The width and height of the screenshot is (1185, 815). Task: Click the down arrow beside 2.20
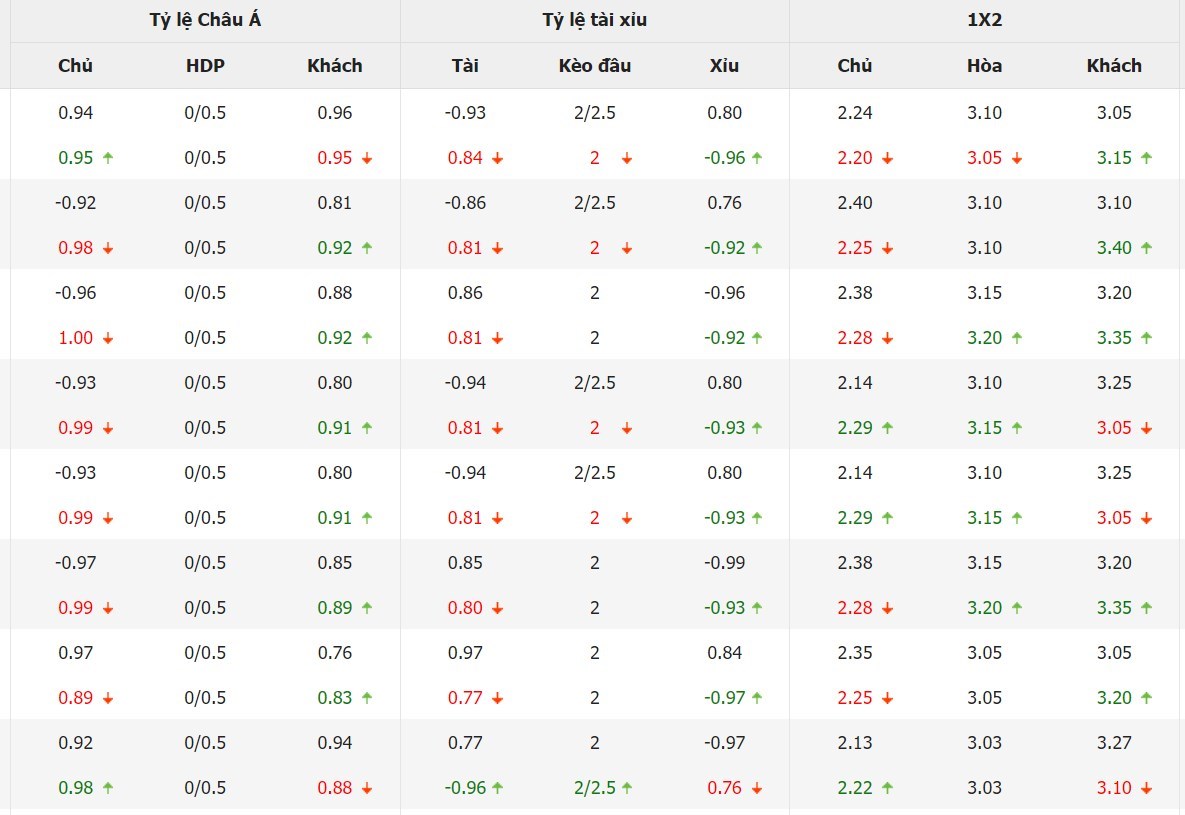coord(887,158)
